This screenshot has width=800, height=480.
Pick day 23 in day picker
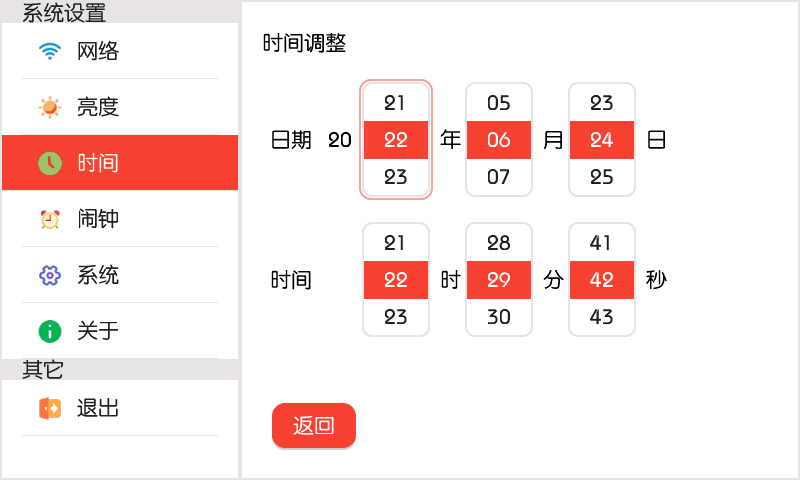602,103
